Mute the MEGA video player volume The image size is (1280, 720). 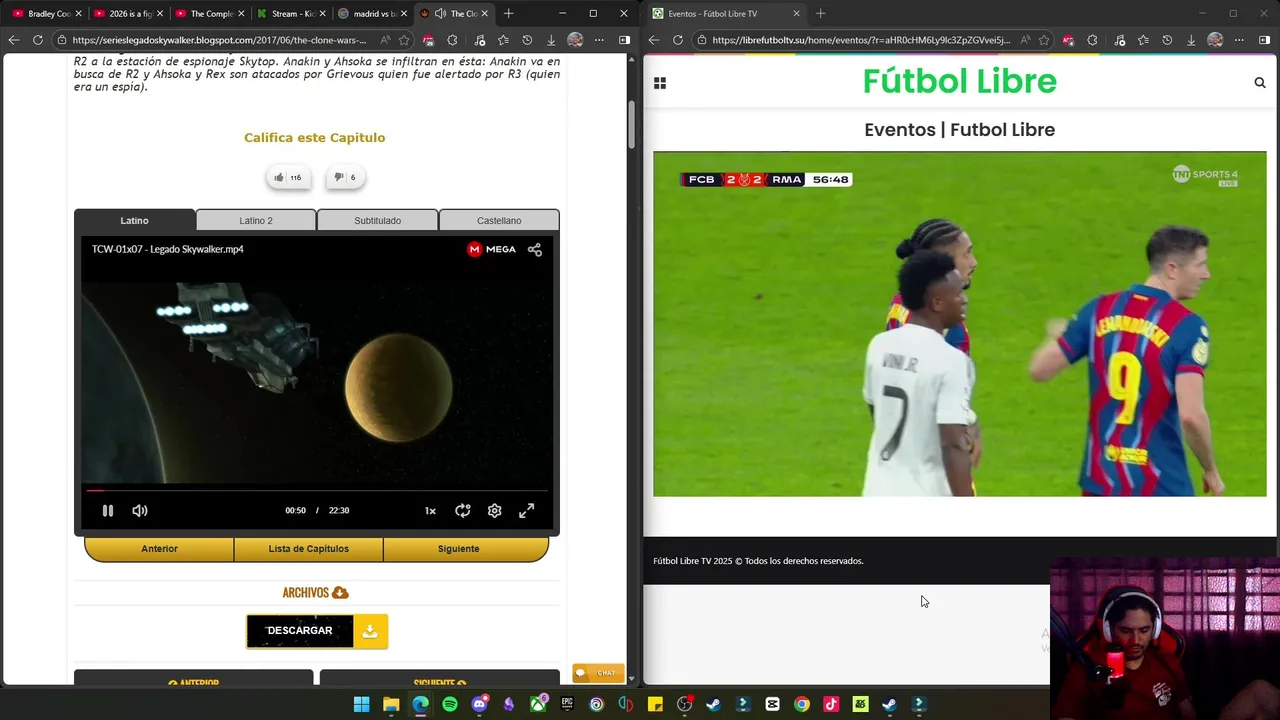[x=140, y=510]
